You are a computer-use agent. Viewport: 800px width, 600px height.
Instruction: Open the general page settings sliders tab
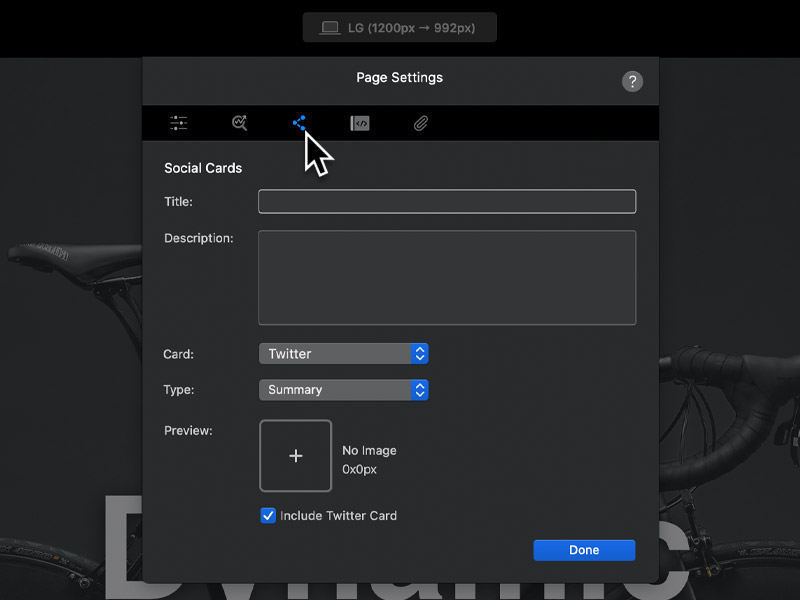click(x=179, y=123)
